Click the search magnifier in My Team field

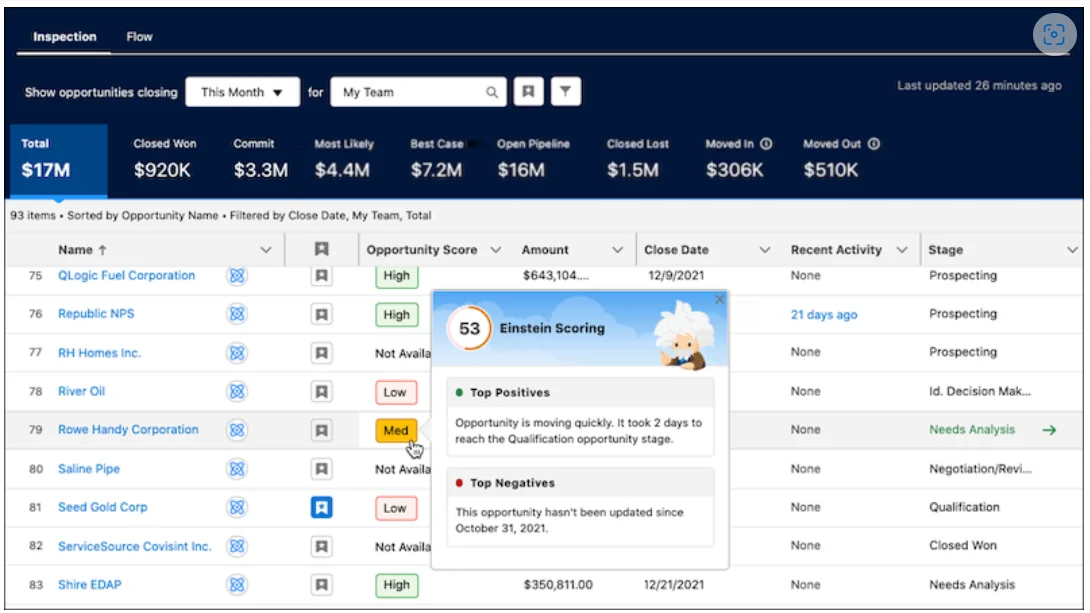(491, 92)
